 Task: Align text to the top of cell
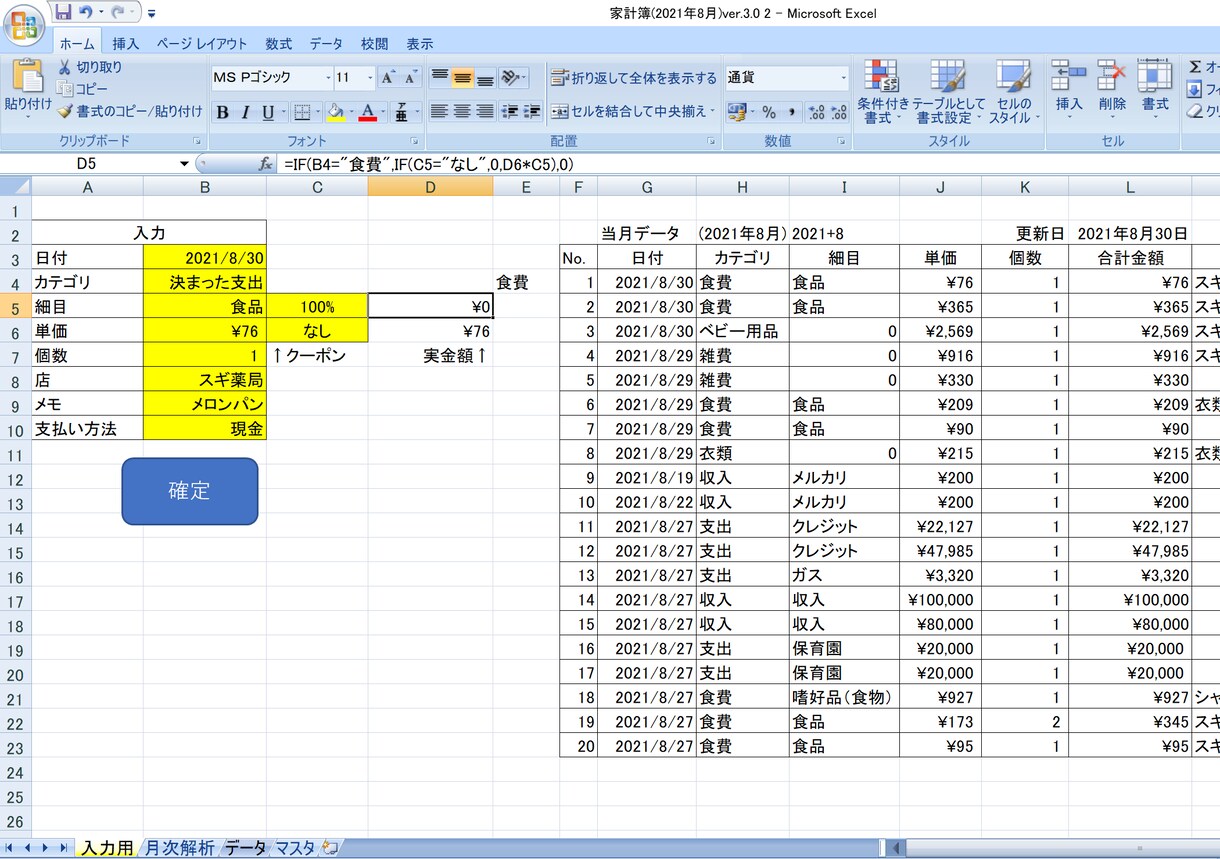click(440, 78)
